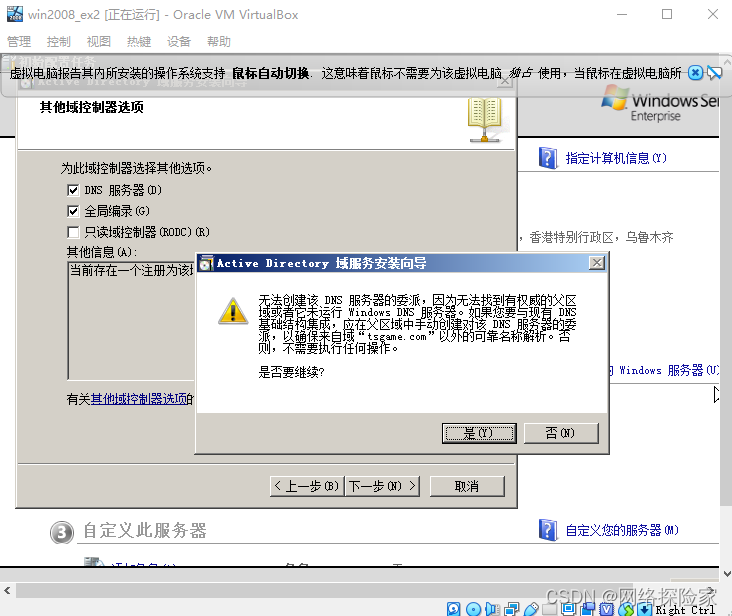
Task: Click the don't-show-again notification icon
Action: pyautogui.click(x=714, y=73)
